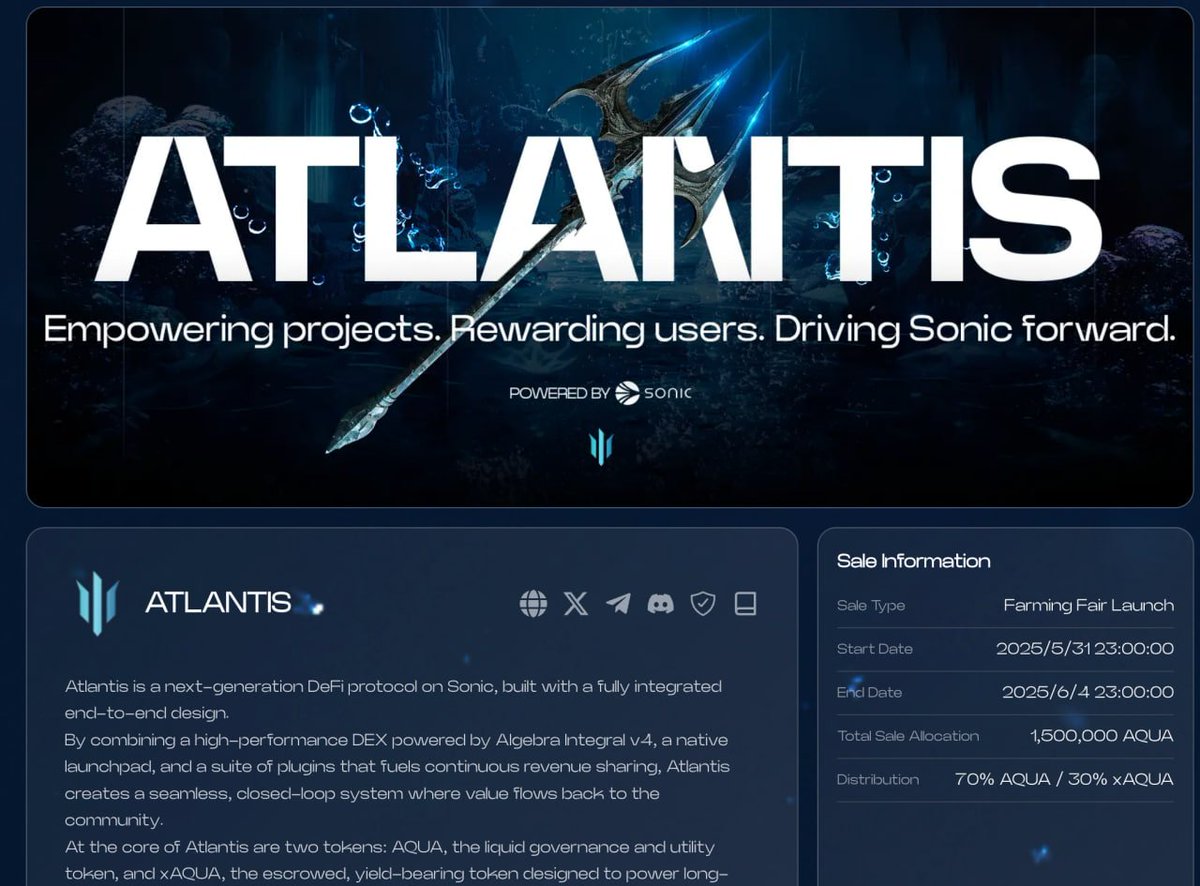Click the "End Date" label
The height and width of the screenshot is (886, 1200).
[870, 692]
